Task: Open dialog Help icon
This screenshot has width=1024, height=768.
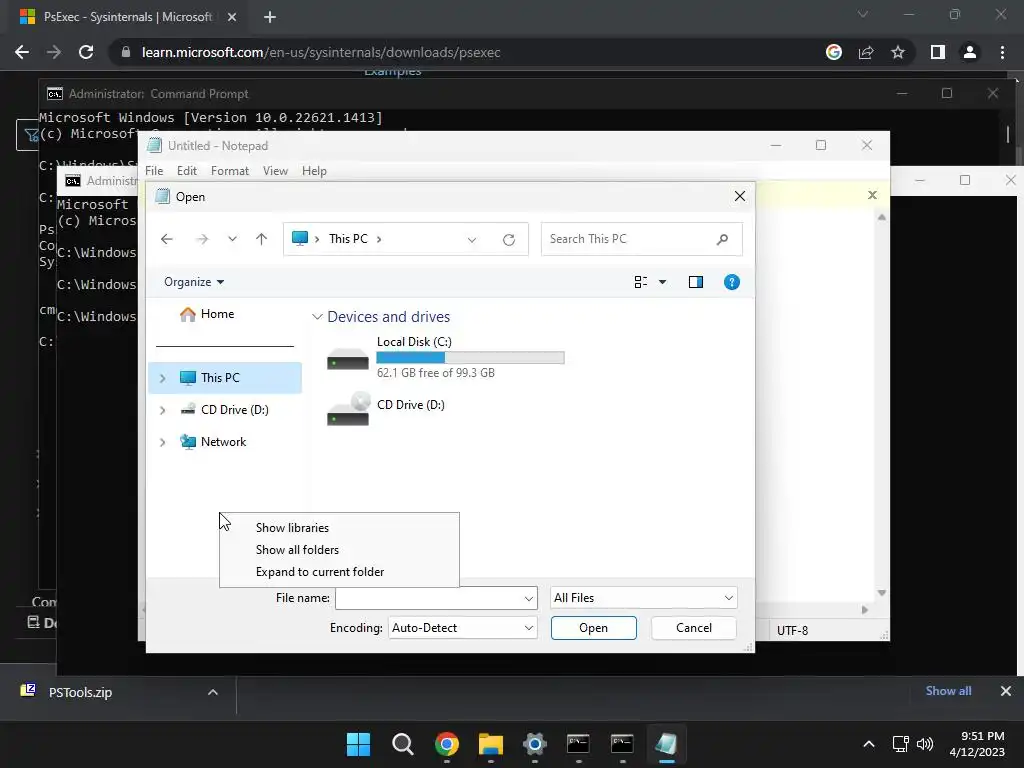Action: pyautogui.click(x=731, y=282)
